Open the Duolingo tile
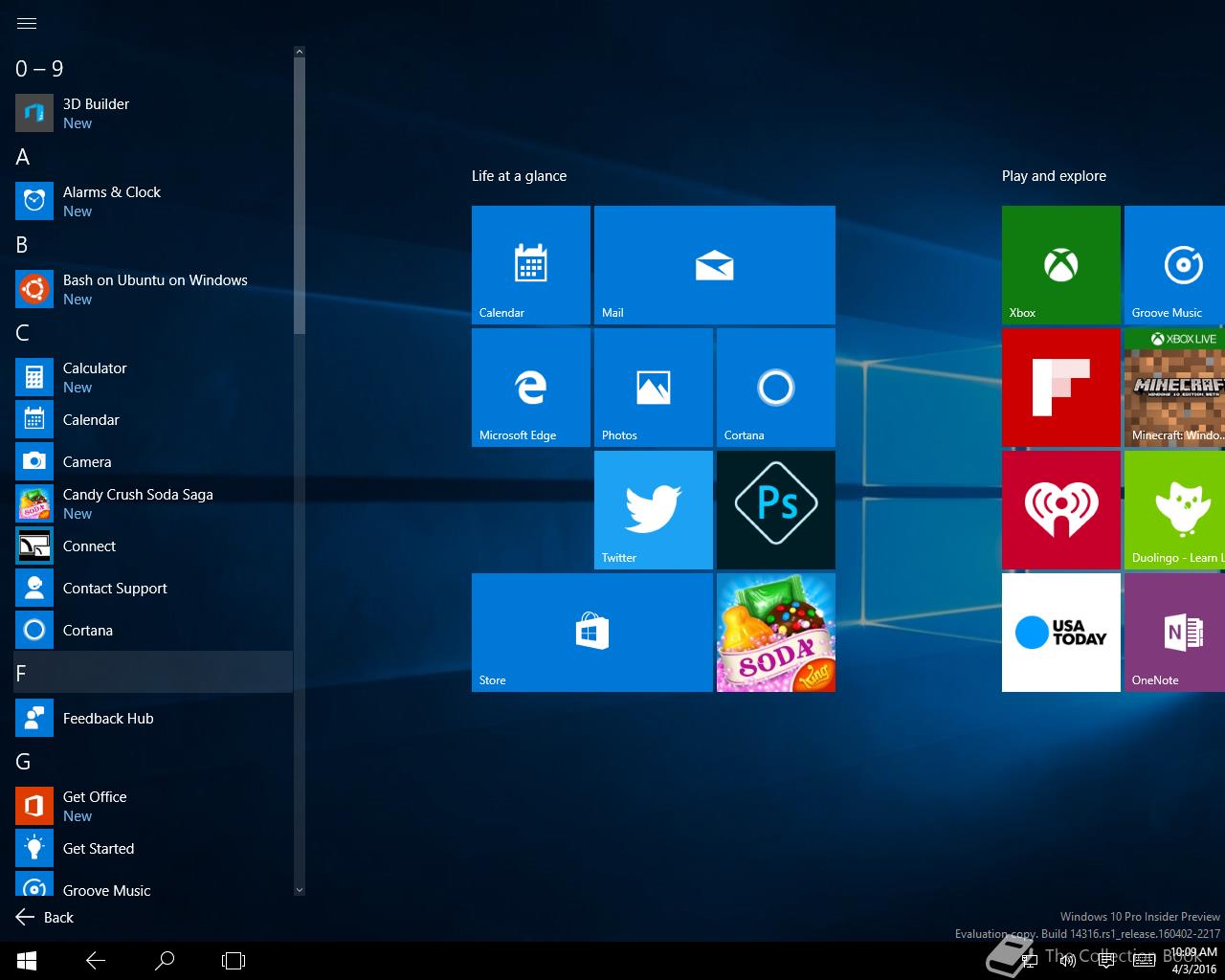The height and width of the screenshot is (980, 1225). [x=1175, y=510]
